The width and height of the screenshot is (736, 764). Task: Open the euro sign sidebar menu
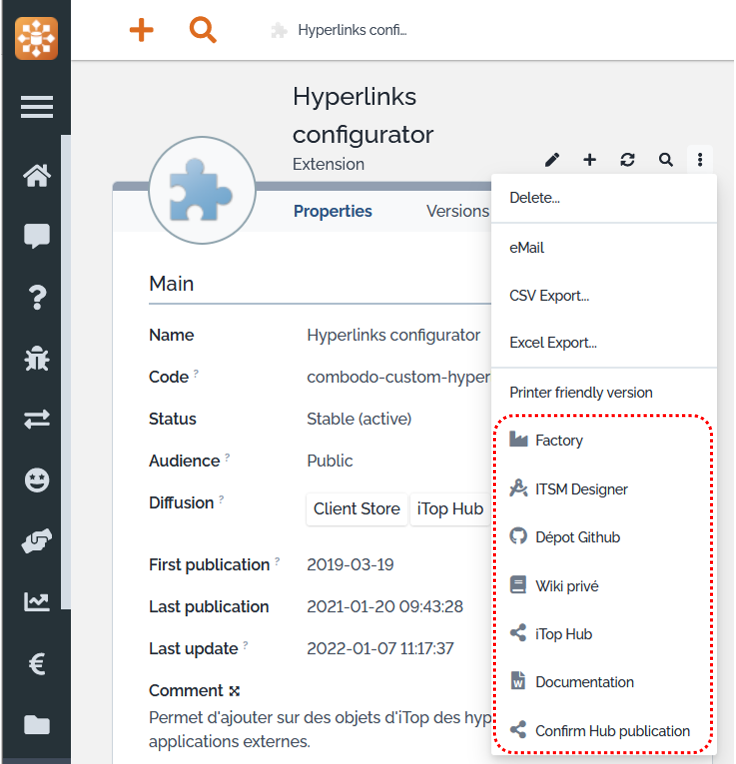pyautogui.click(x=37, y=664)
